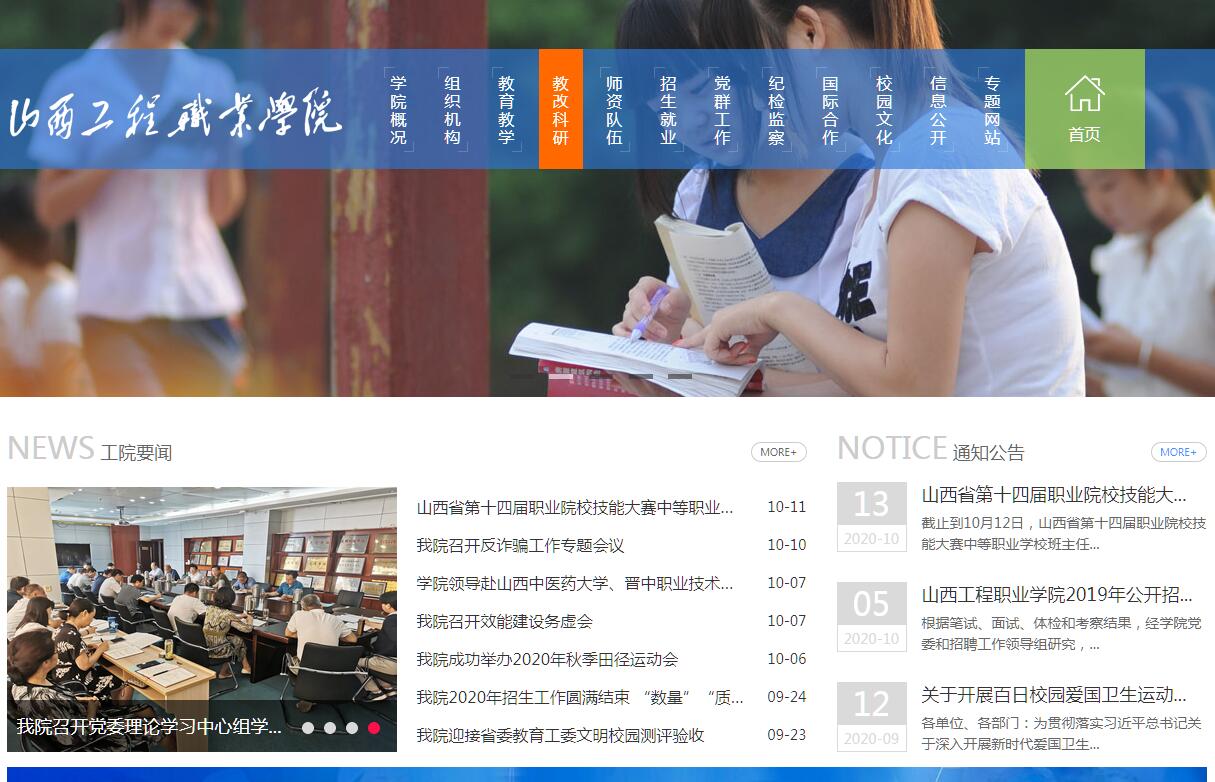Select the red active news slider dot
Viewport: 1215px width, 782px height.
tap(374, 728)
